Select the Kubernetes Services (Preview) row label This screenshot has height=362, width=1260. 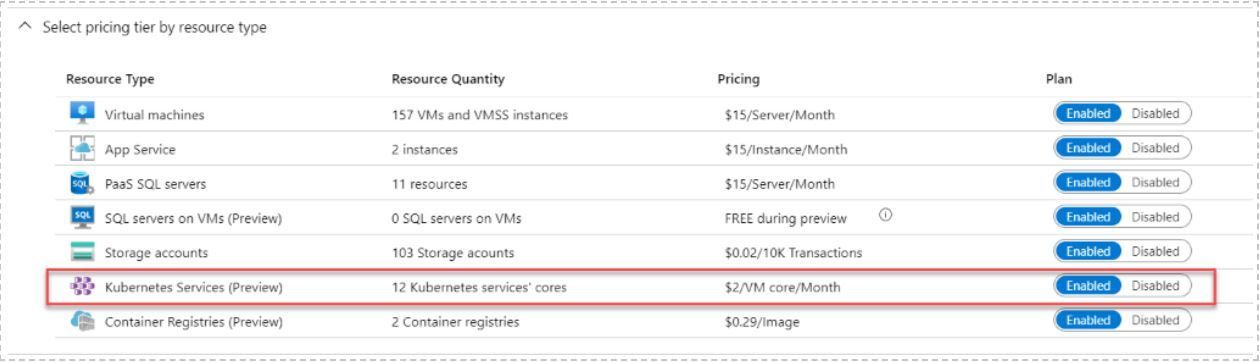click(194, 288)
